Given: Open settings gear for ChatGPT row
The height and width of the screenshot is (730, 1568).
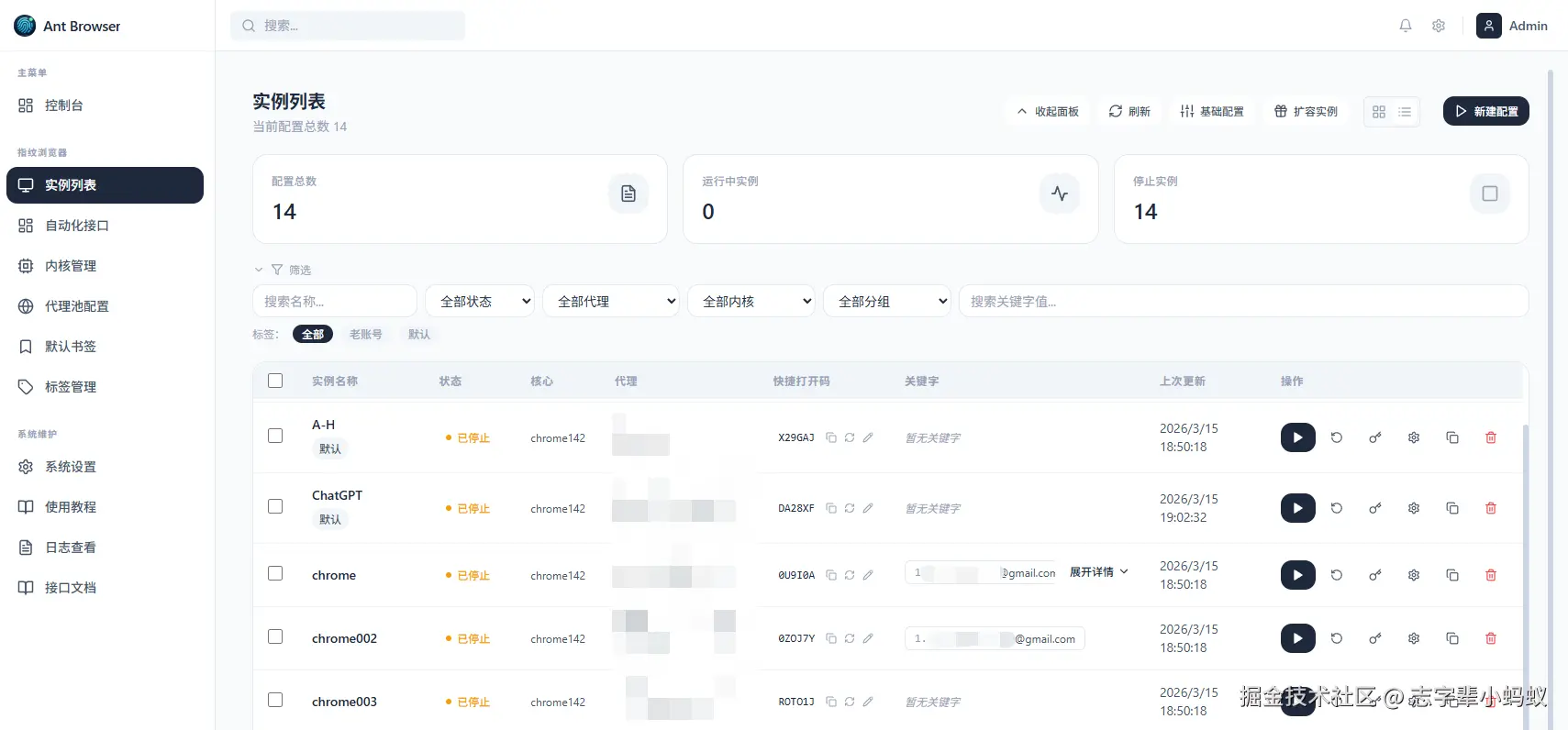Looking at the screenshot, I should point(1414,508).
